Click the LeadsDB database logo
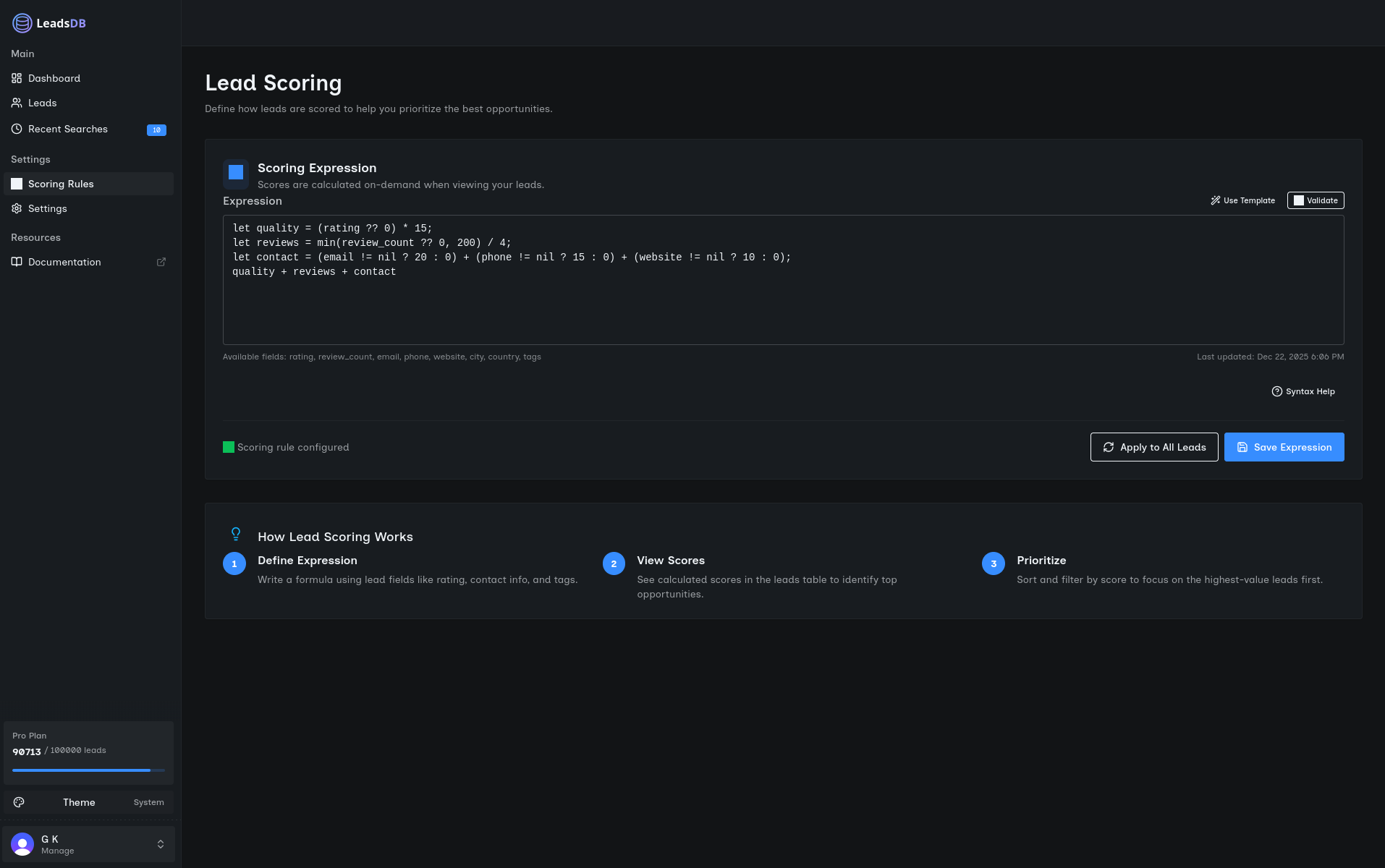The width and height of the screenshot is (1385, 868). [x=22, y=23]
